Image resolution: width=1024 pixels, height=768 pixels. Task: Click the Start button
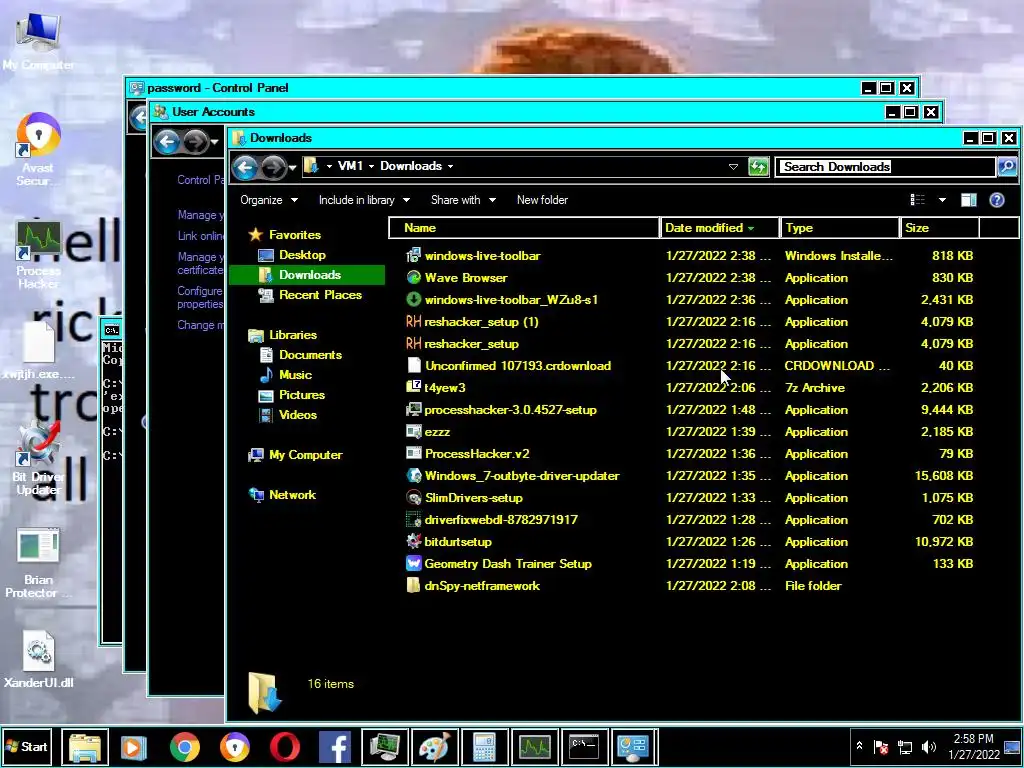coord(26,746)
